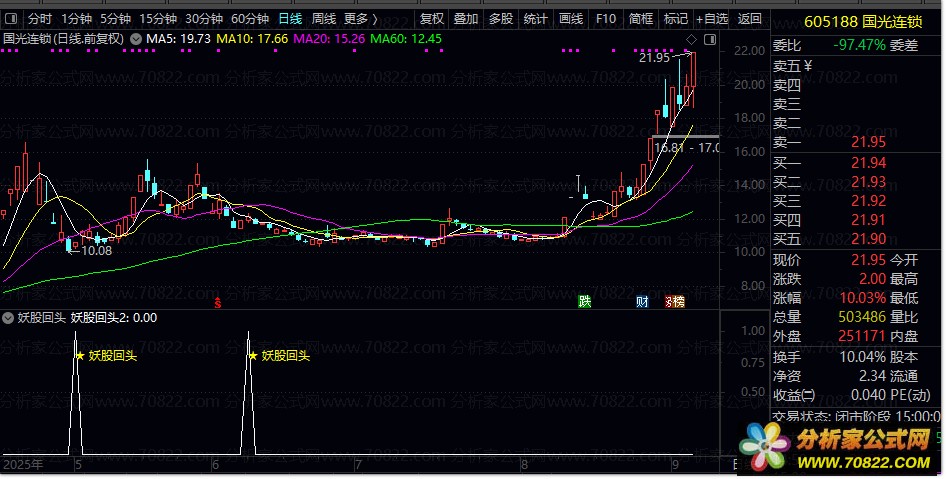Click the 21.95 high price label on chart
Viewport: 947px width, 479px height.
point(655,58)
